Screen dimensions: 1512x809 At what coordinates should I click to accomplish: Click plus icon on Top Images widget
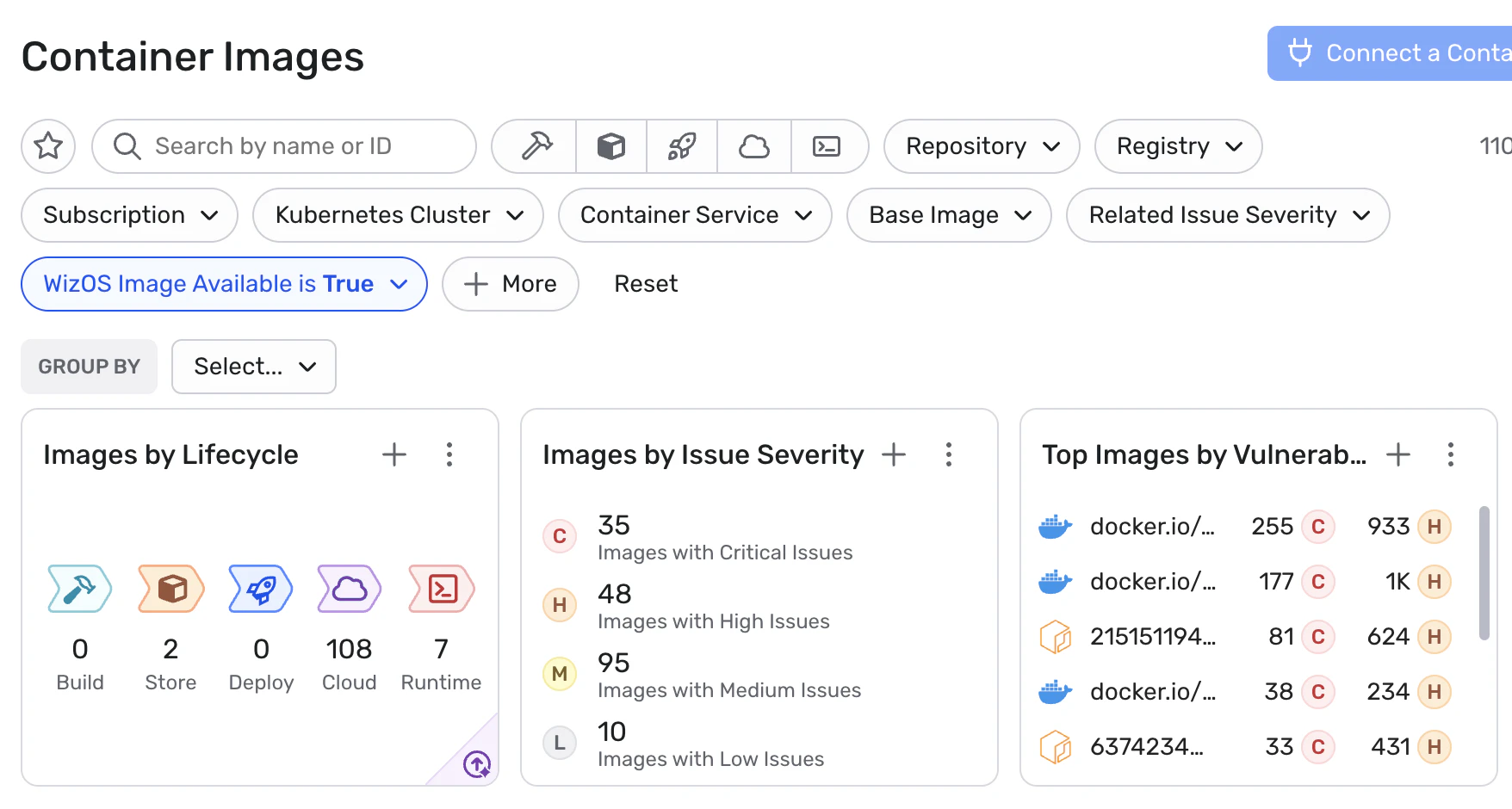[x=1398, y=454]
